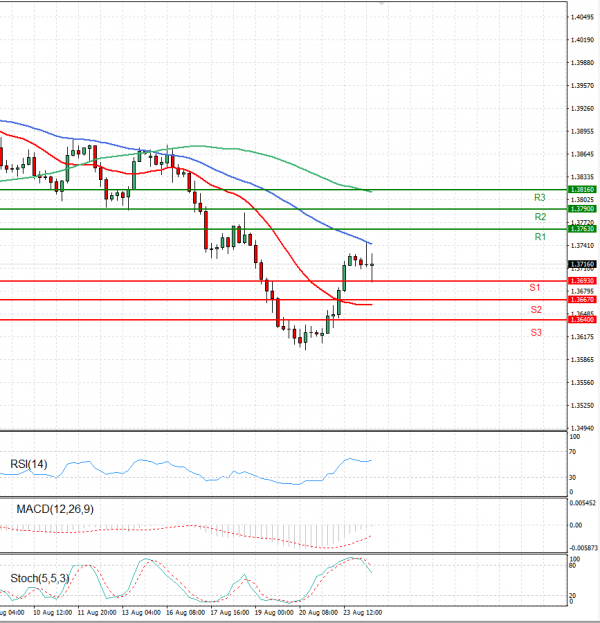Select the 1.36930 red price tag
600x623 pixels.
pos(583,281)
